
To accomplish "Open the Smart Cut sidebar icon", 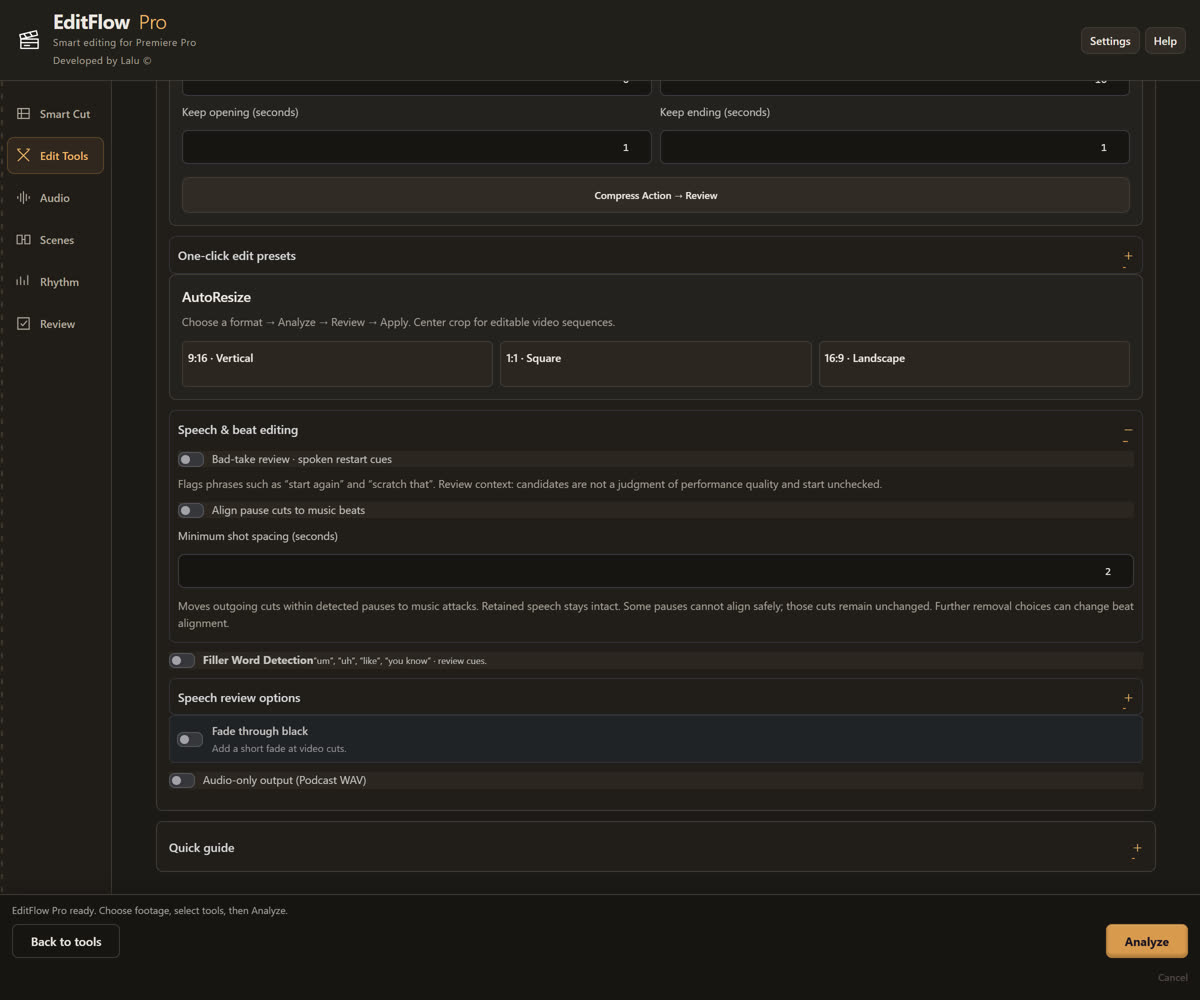I will point(23,114).
